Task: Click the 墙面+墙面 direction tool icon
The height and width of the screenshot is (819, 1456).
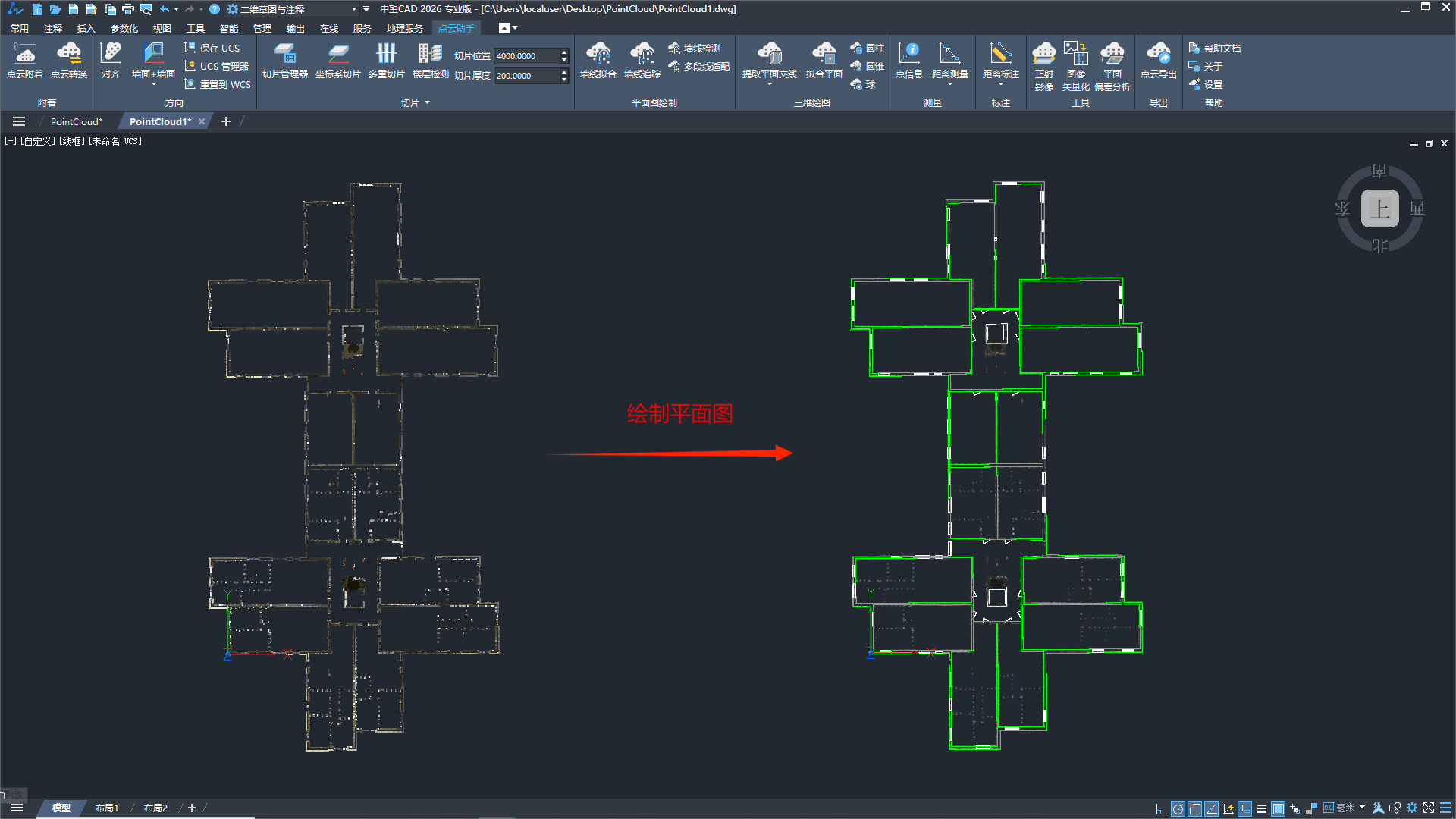Action: coord(153,55)
